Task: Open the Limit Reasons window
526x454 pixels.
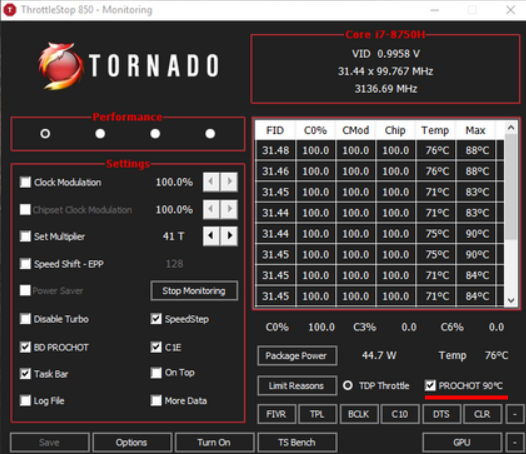Action: (x=297, y=386)
